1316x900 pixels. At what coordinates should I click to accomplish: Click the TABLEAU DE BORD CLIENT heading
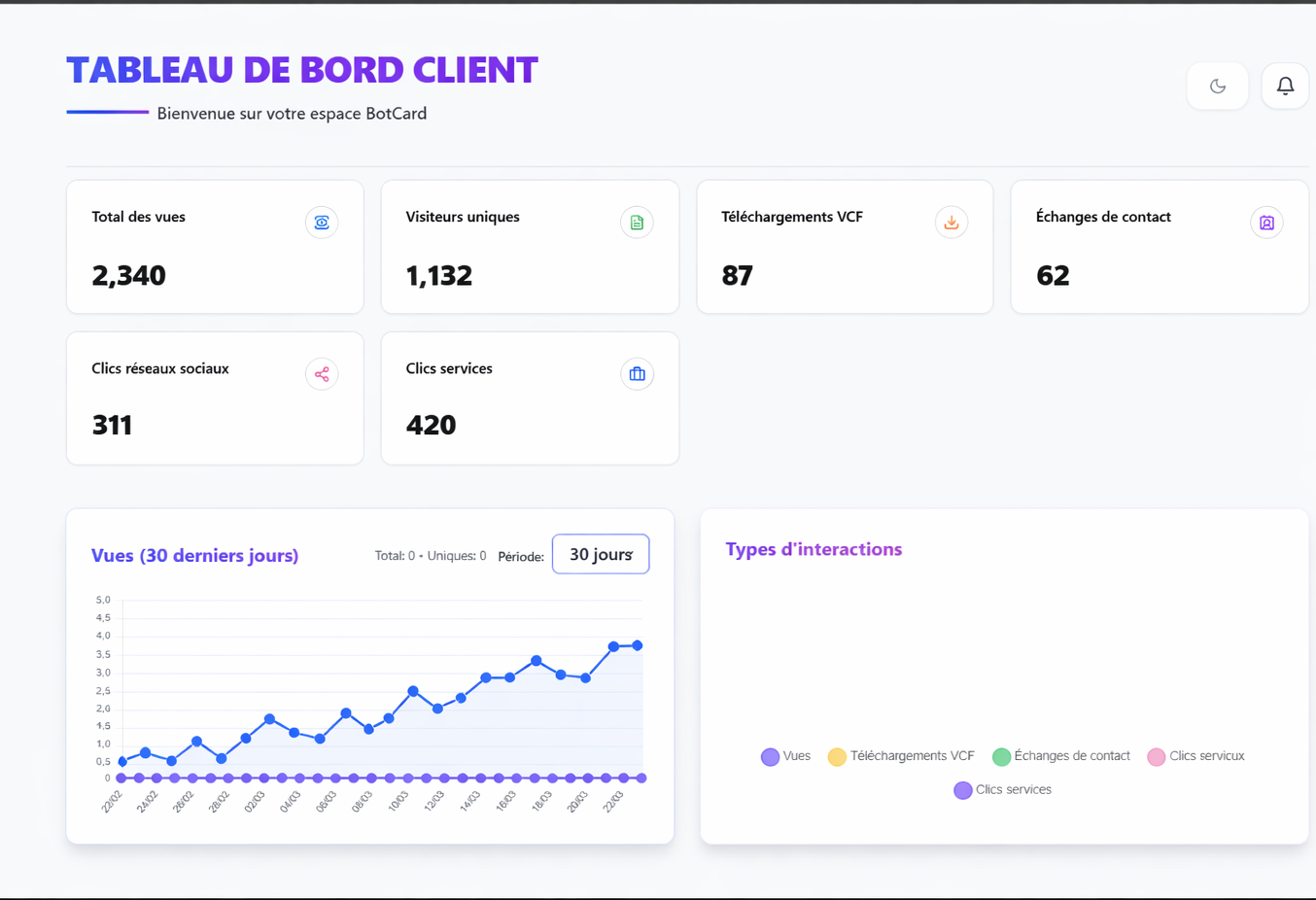(301, 69)
